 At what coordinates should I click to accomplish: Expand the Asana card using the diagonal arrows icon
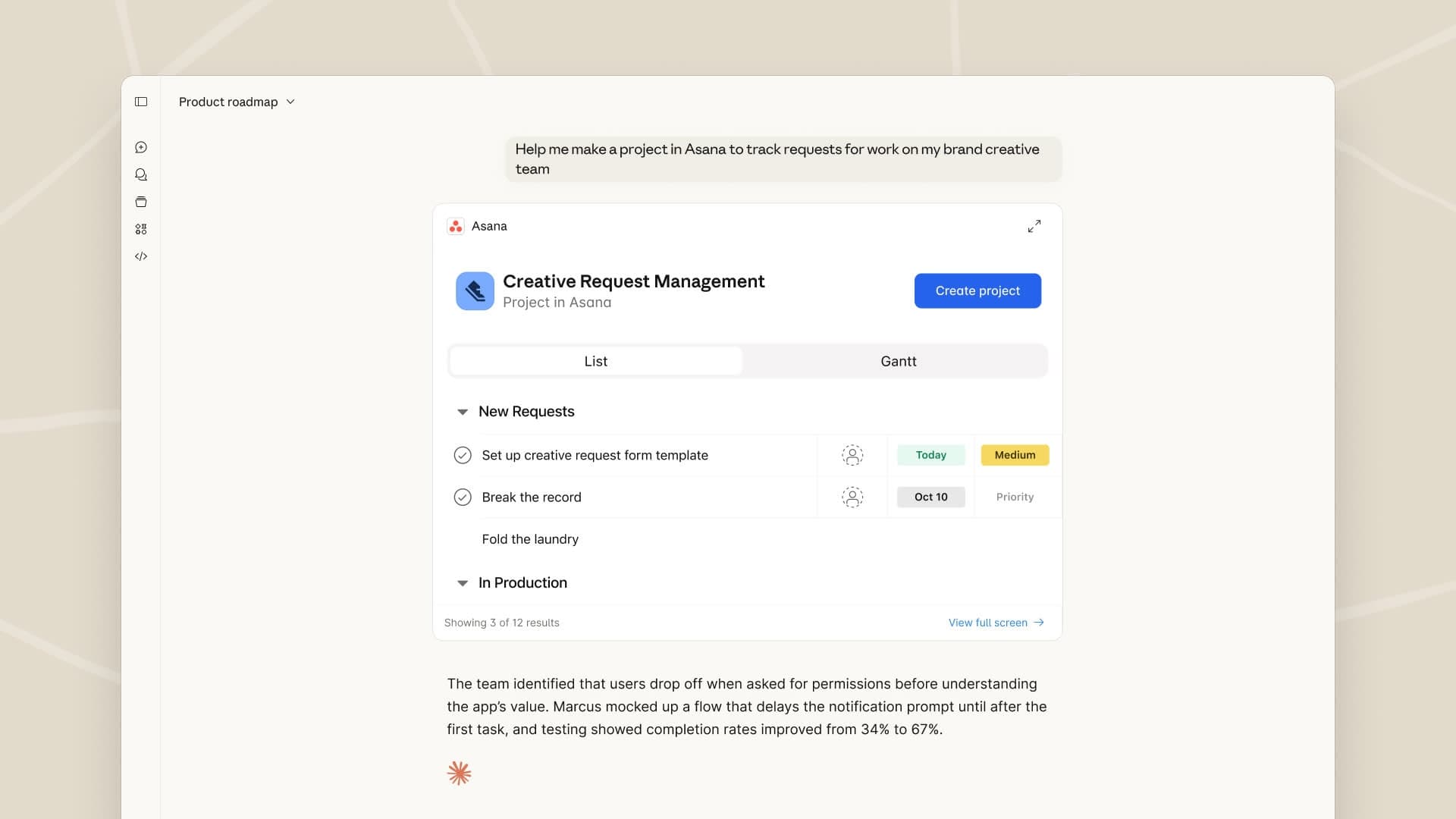1034,226
